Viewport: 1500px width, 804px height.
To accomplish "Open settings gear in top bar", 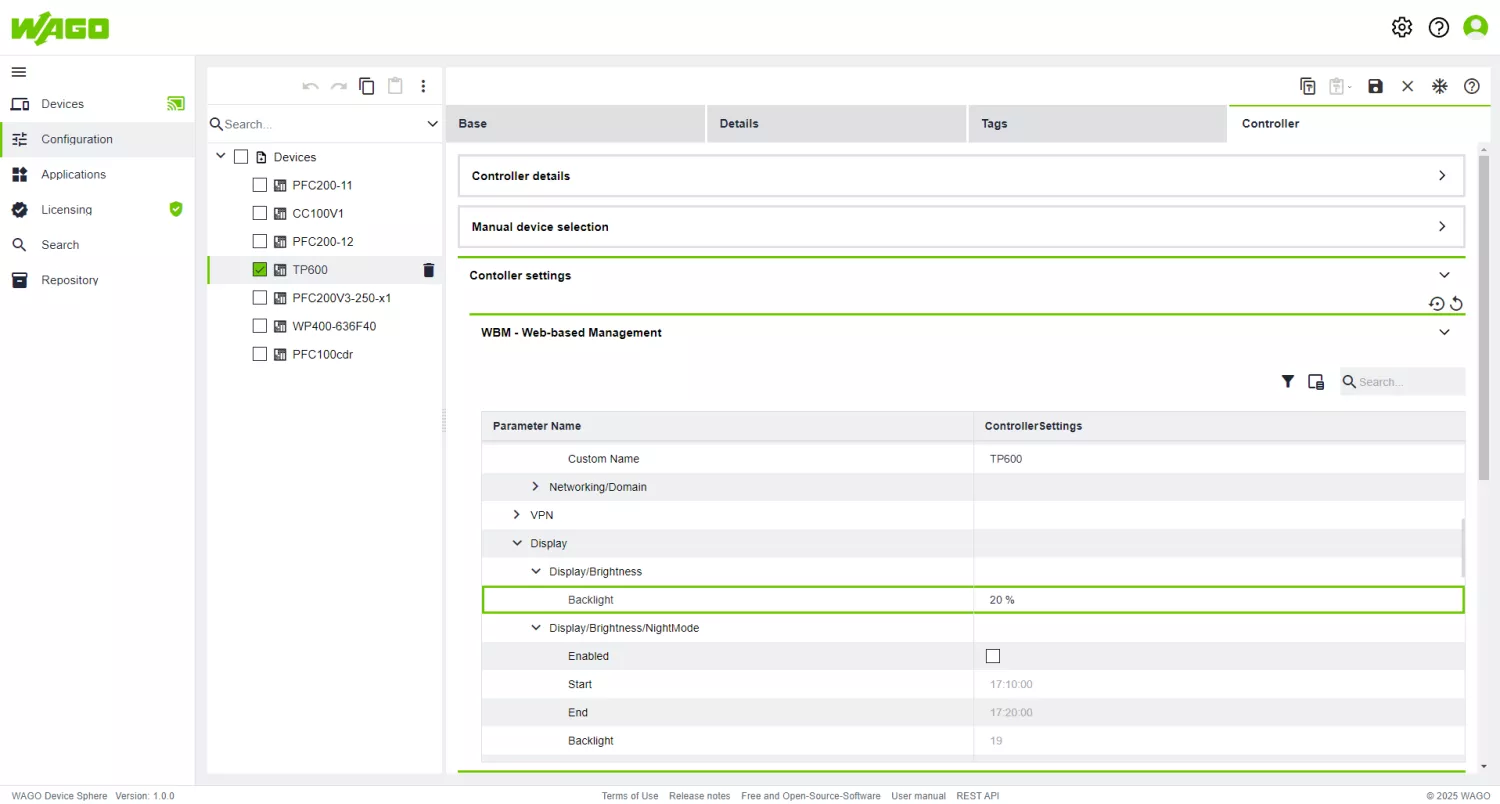I will click(x=1402, y=28).
